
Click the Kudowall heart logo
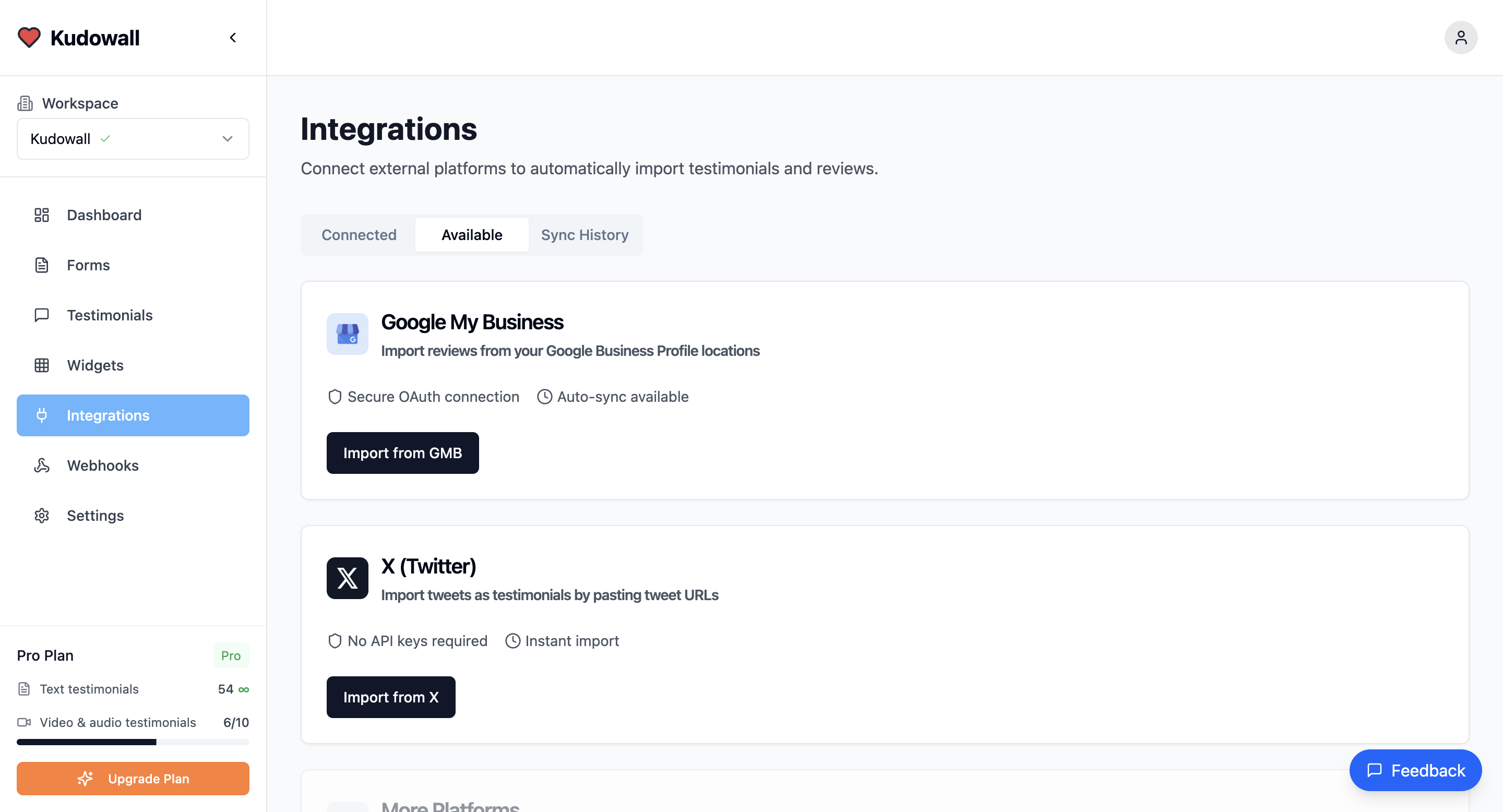[x=29, y=38]
